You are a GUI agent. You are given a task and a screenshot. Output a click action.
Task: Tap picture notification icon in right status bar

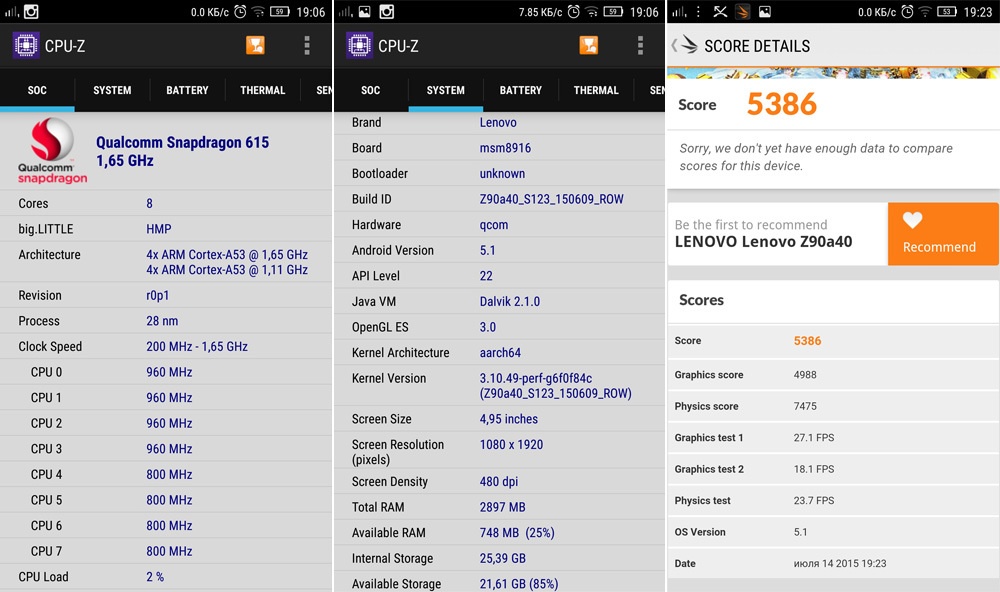point(765,11)
